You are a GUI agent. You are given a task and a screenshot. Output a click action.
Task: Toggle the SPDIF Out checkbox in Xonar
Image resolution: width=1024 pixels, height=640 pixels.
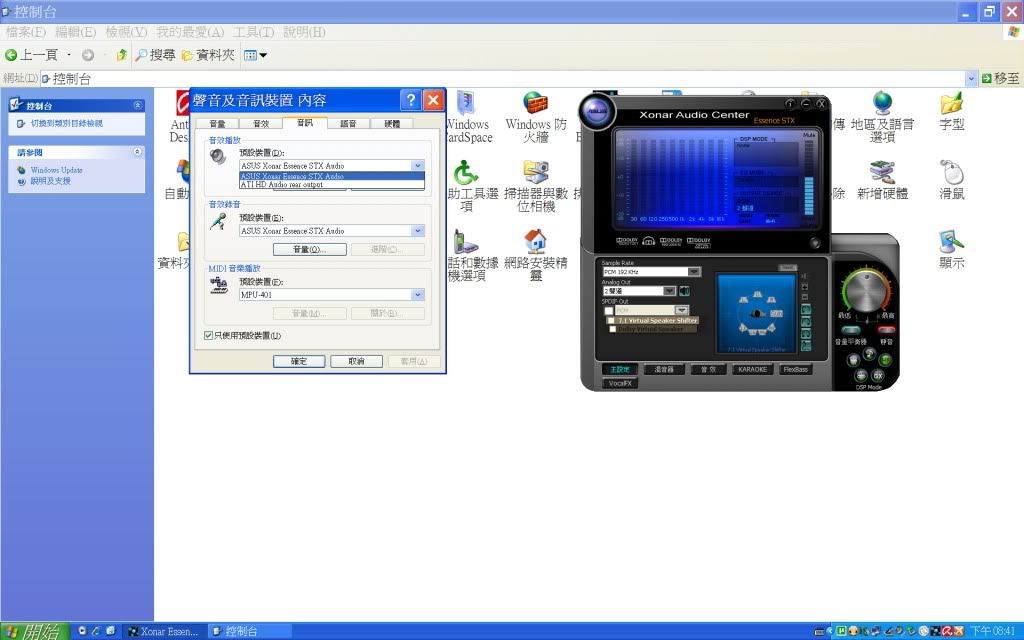point(609,311)
